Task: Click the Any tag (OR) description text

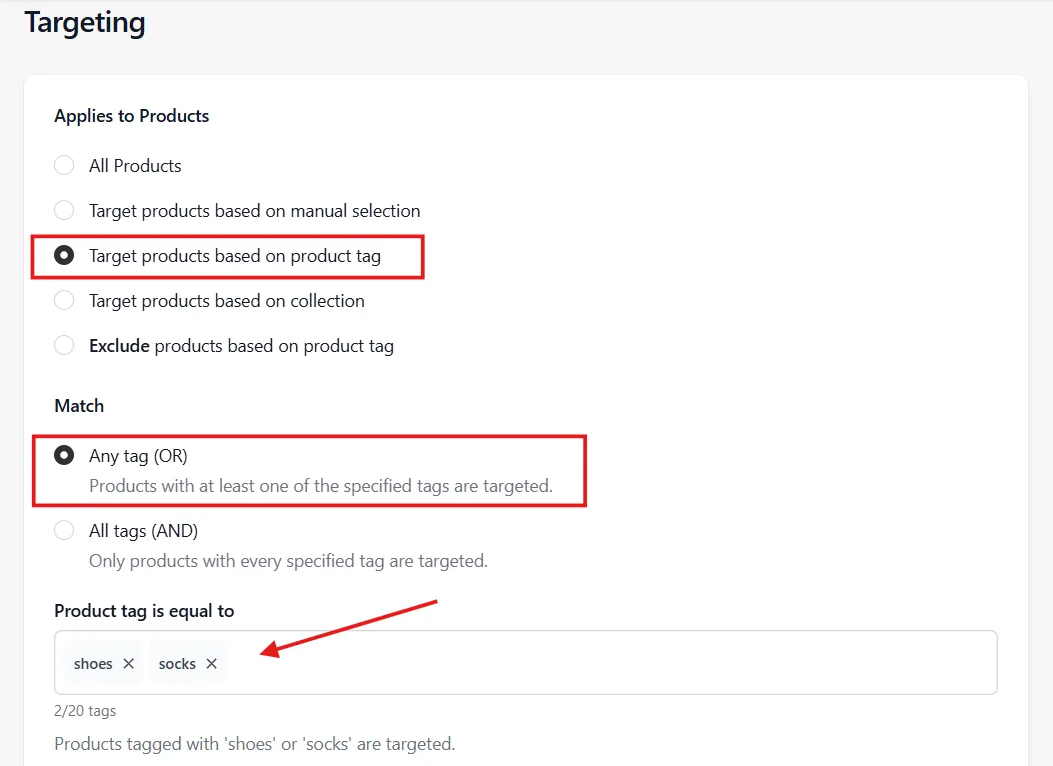Action: (x=321, y=486)
